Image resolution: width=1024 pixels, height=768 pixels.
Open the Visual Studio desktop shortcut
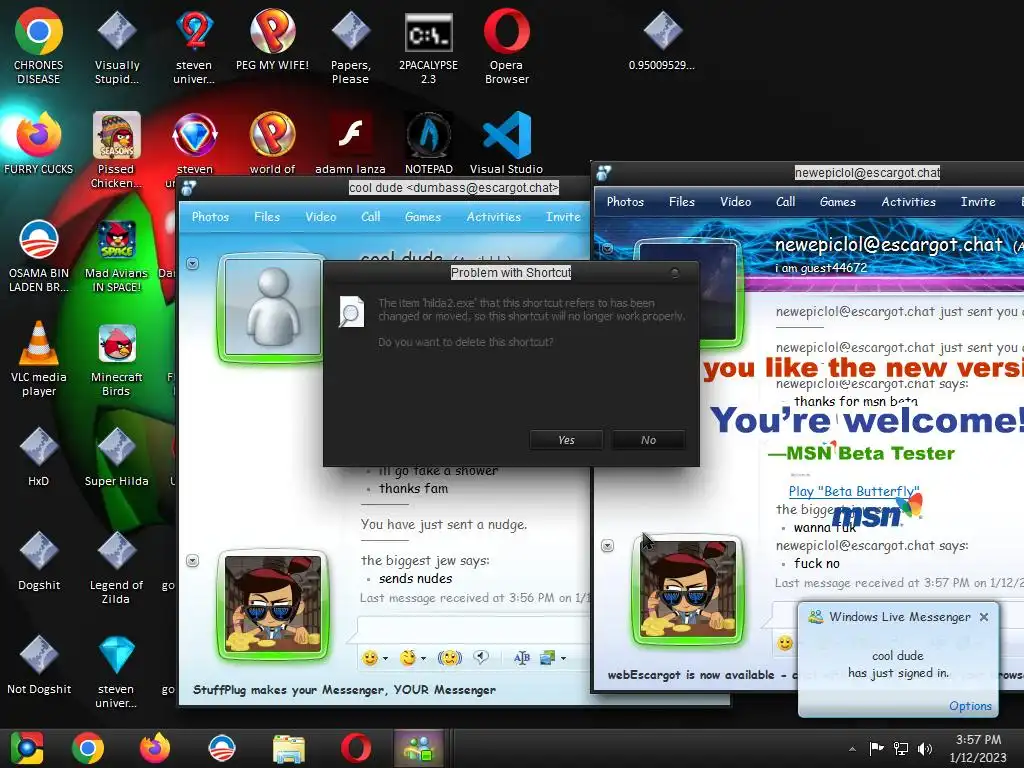506,144
